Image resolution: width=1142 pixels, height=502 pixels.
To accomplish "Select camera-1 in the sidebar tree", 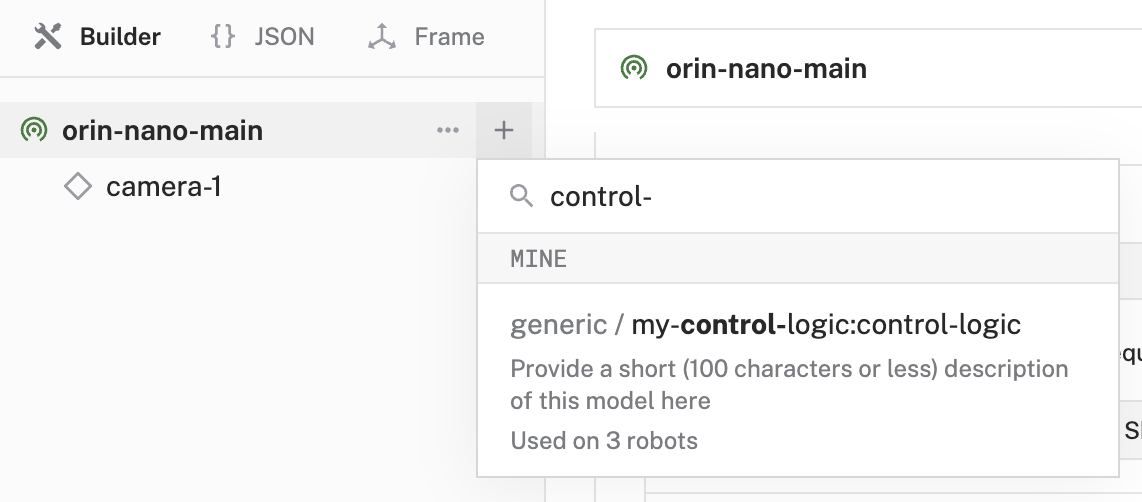I will tap(163, 186).
